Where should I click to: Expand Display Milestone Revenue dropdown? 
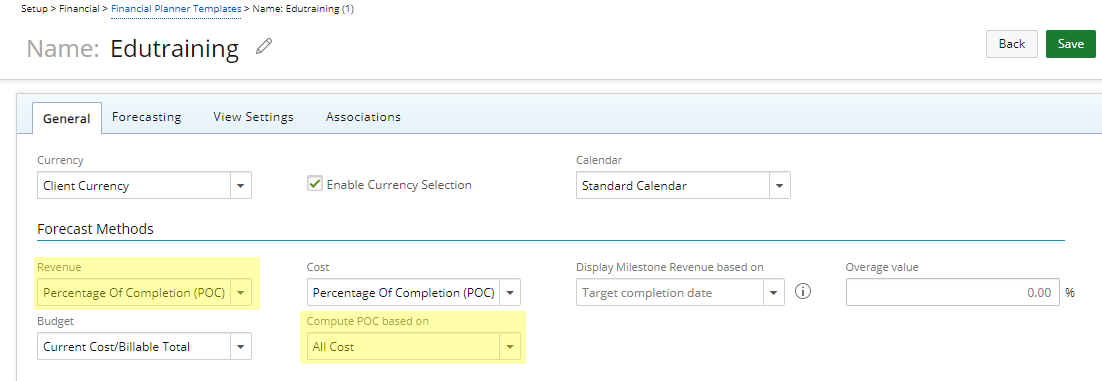click(774, 292)
